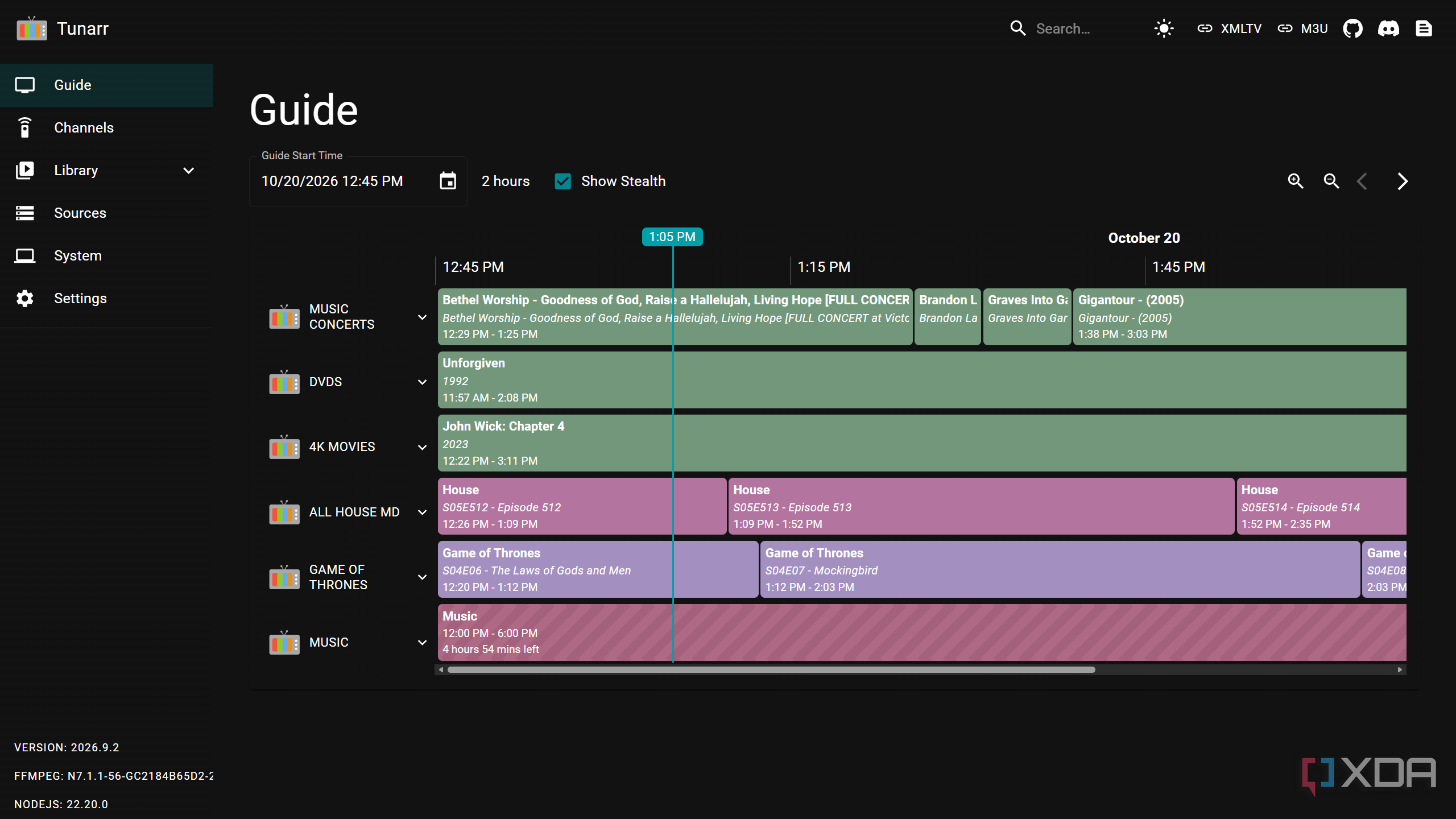1456x819 pixels.
Task: Open the GitHub icon link
Action: click(1352, 28)
